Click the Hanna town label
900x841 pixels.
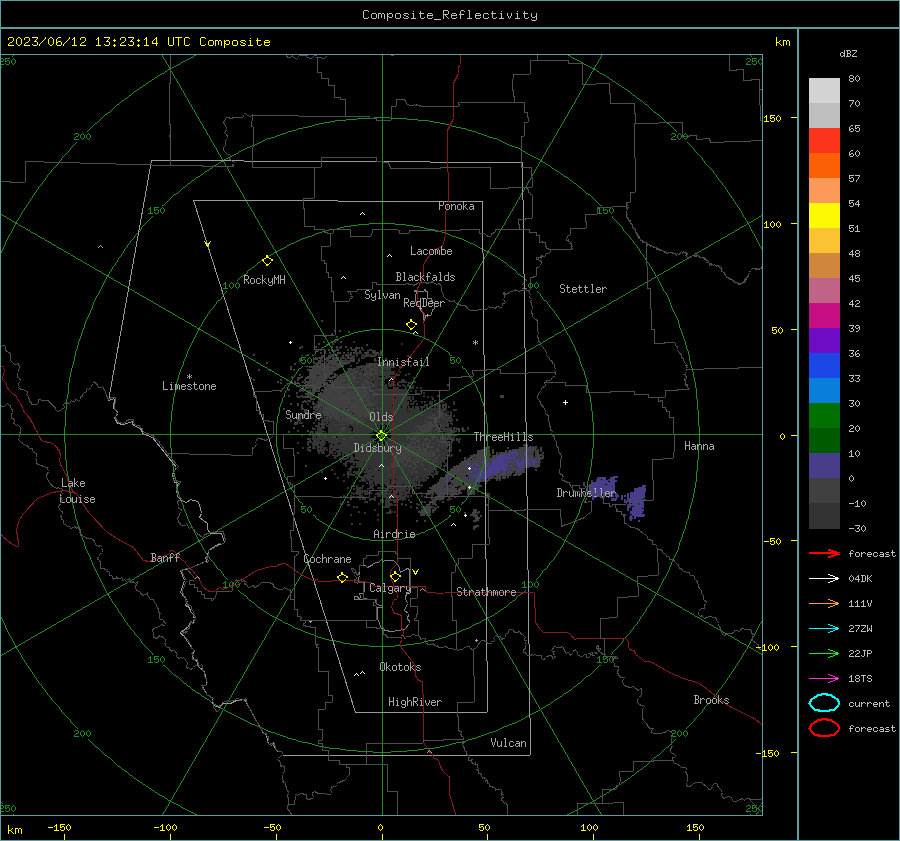pos(699,446)
